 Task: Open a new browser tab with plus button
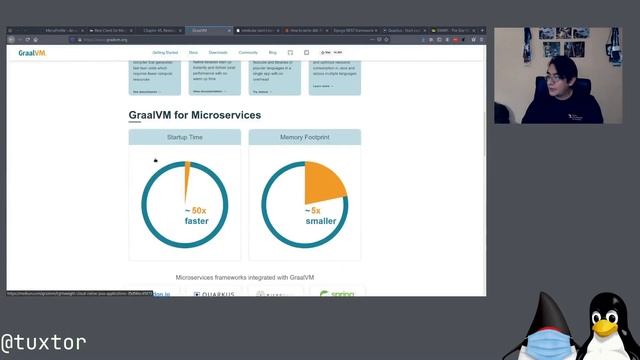[x=482, y=31]
